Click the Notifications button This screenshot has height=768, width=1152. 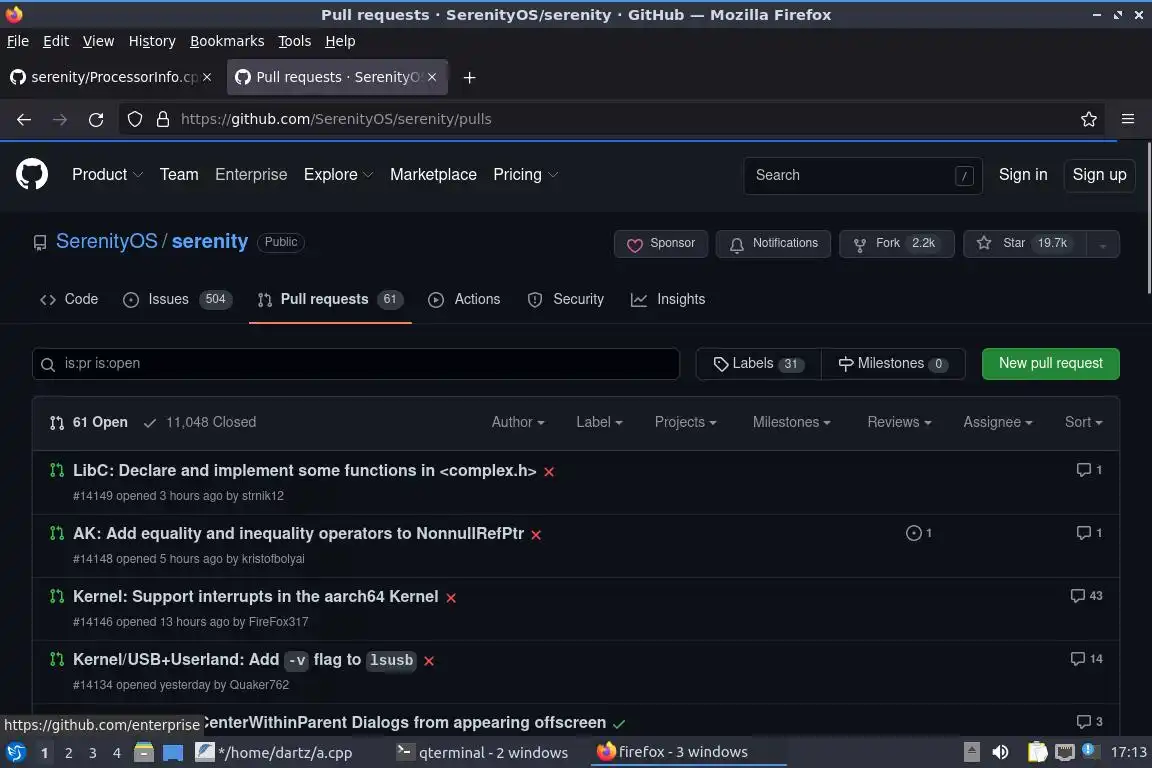(773, 244)
